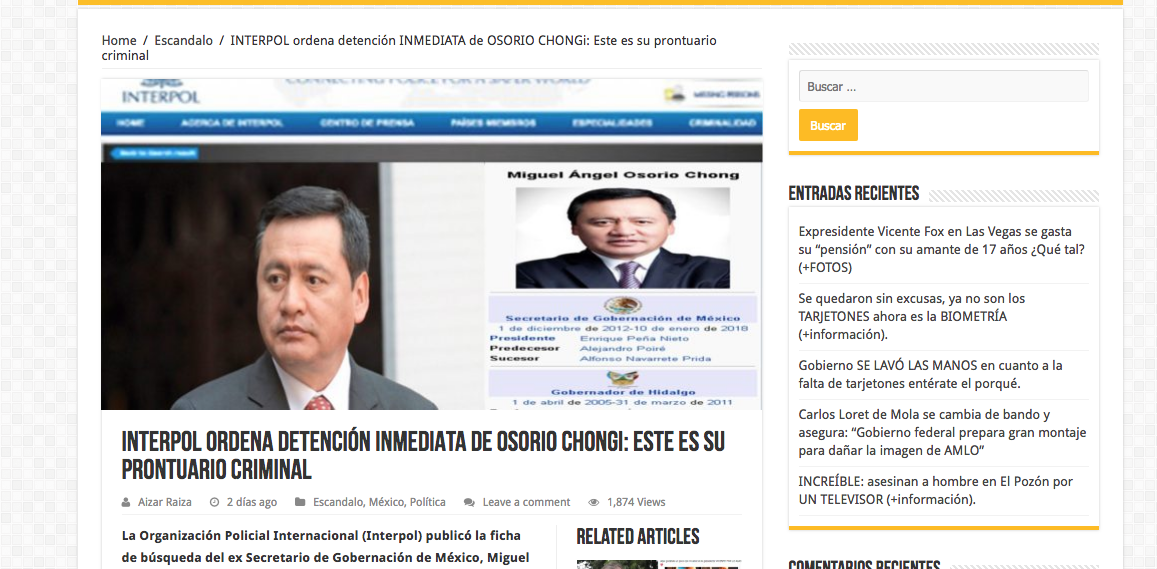Open the Gobierno SE LAVÓ LAS MANOS entry
Image resolution: width=1157 pixels, height=569 pixels.
click(930, 374)
